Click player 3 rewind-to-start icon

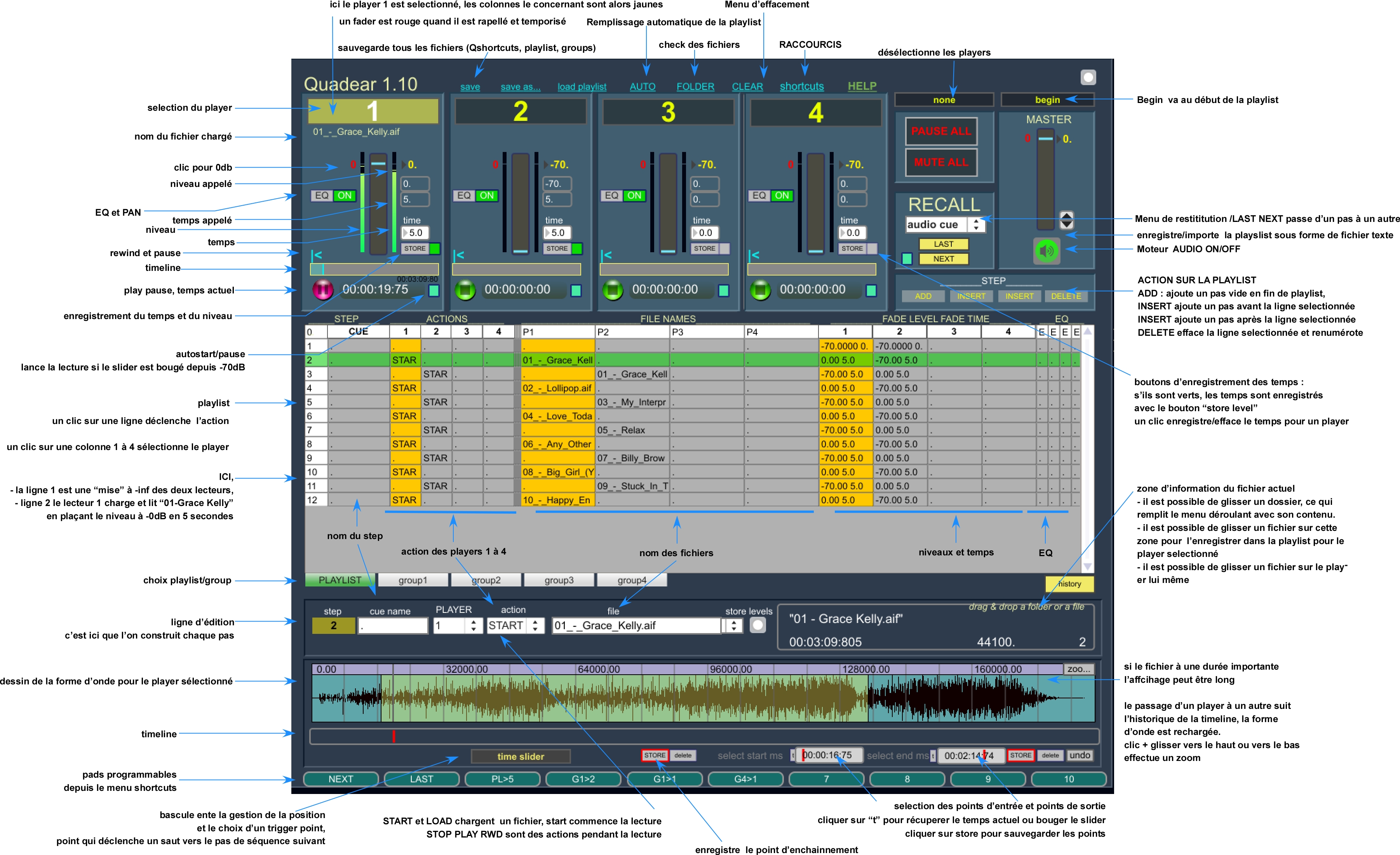click(x=606, y=255)
